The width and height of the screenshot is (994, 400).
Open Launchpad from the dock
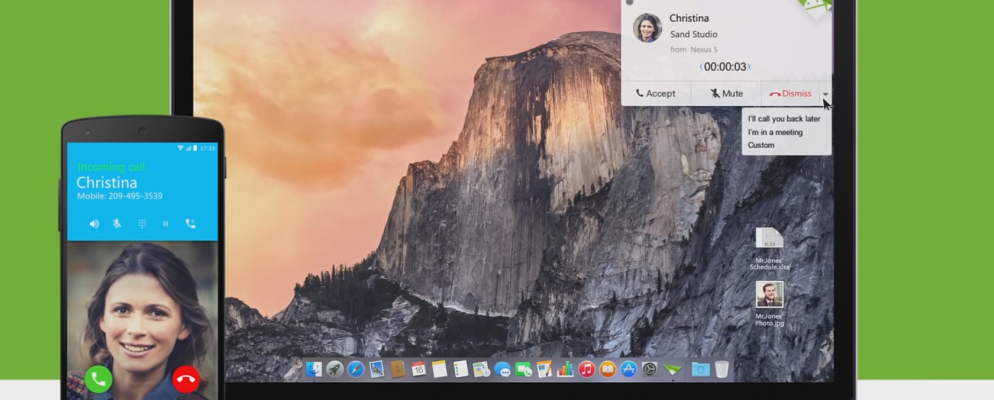click(335, 369)
